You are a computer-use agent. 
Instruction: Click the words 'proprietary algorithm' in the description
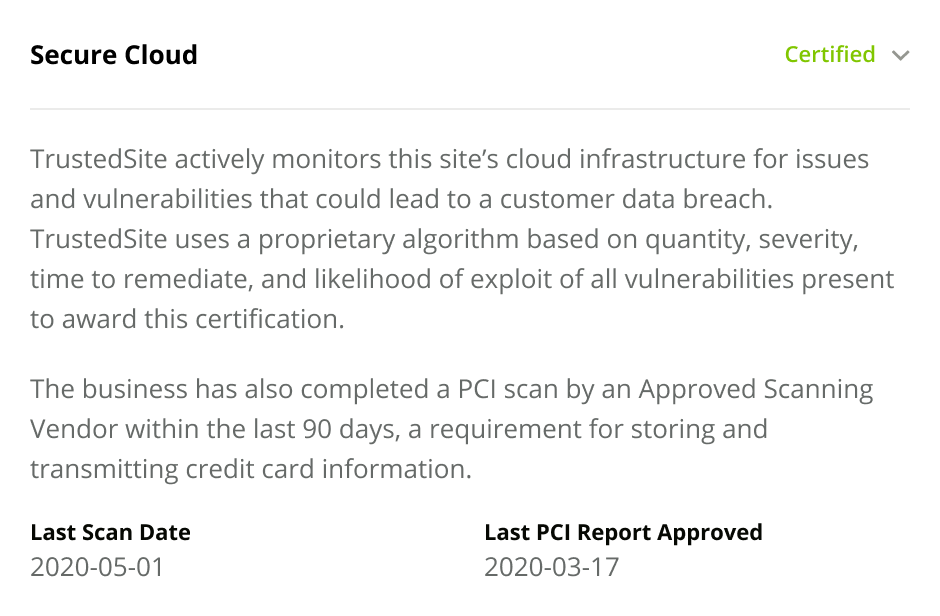pyautogui.click(x=388, y=240)
